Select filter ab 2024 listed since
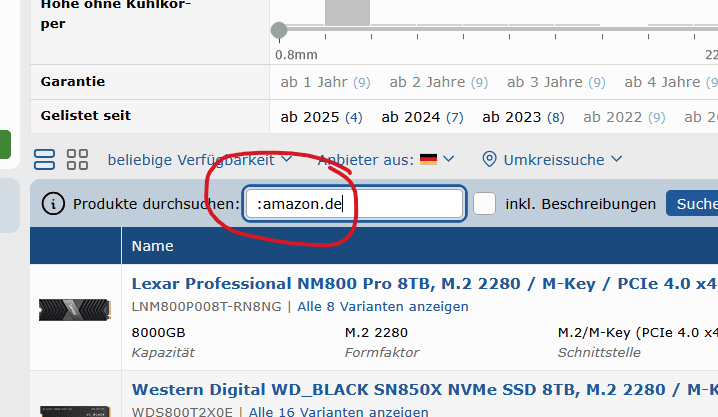This screenshot has height=417, width=718. point(422,117)
